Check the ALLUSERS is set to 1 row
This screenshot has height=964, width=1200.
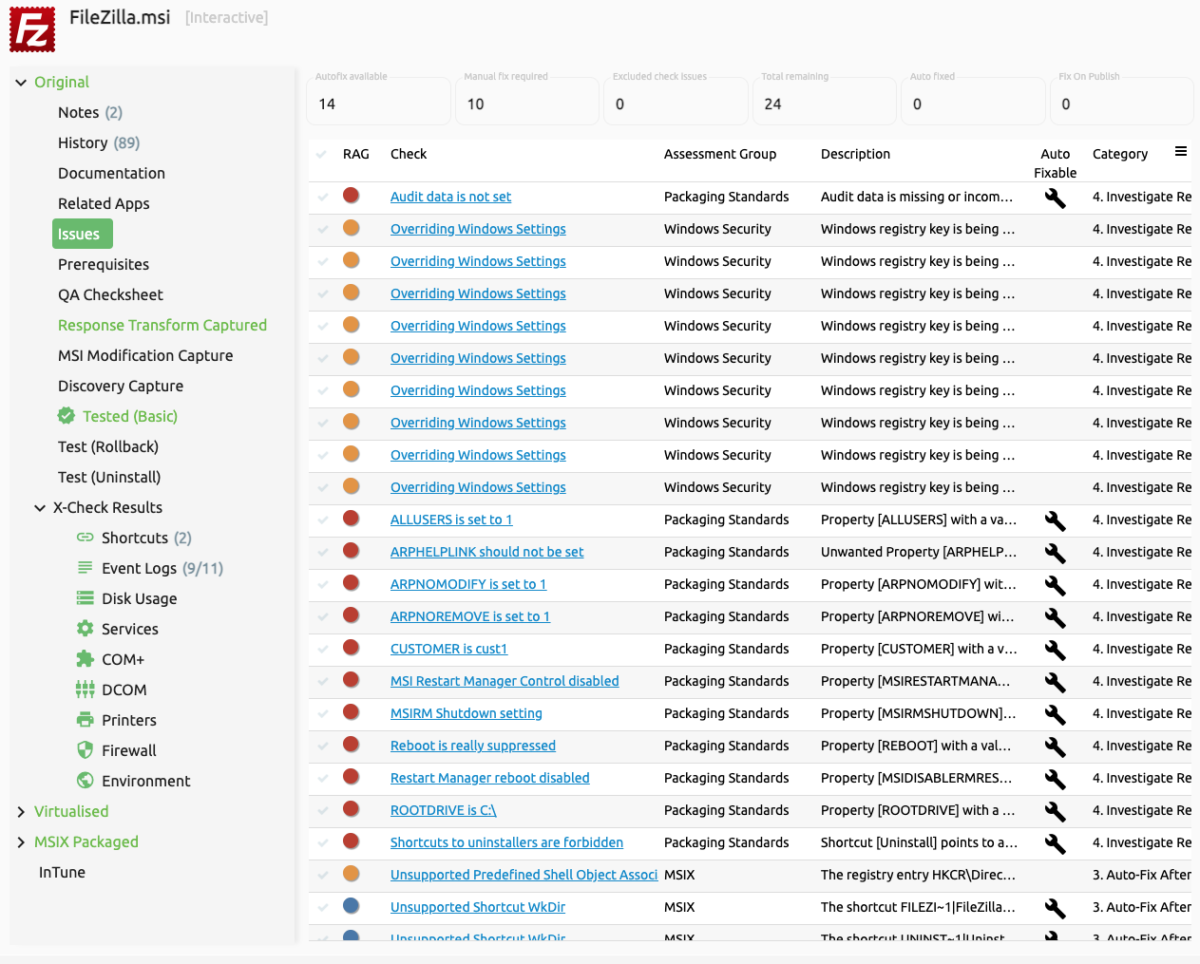click(x=322, y=520)
